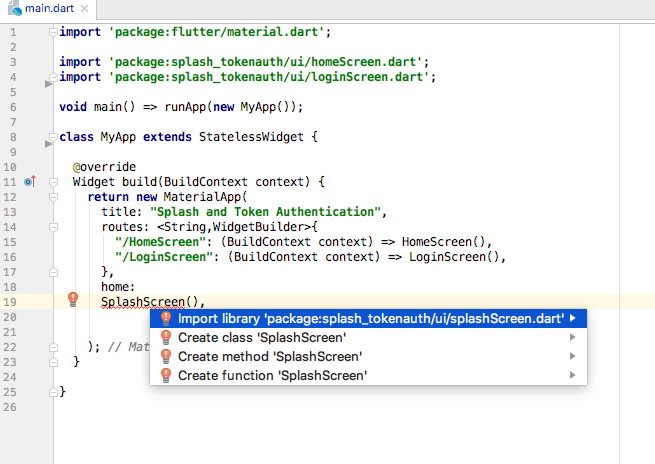Open submenu arrow of Create function option
This screenshot has height=464, width=655.
coord(573,375)
